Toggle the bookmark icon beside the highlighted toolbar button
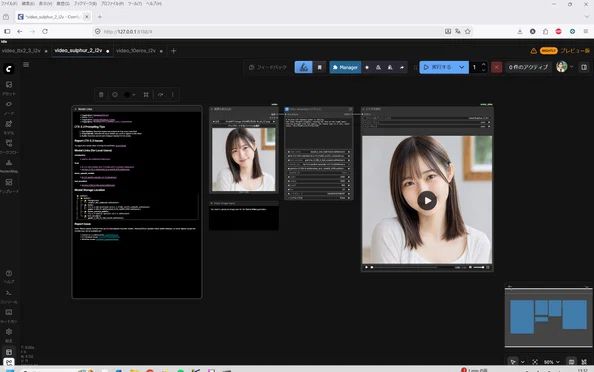 coord(319,67)
